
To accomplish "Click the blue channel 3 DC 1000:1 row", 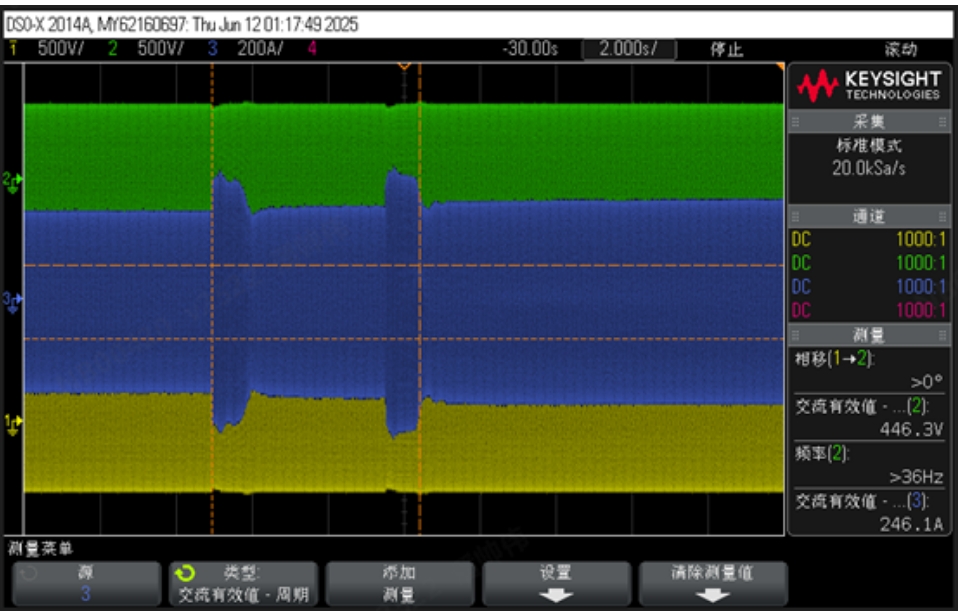I will pos(869,287).
